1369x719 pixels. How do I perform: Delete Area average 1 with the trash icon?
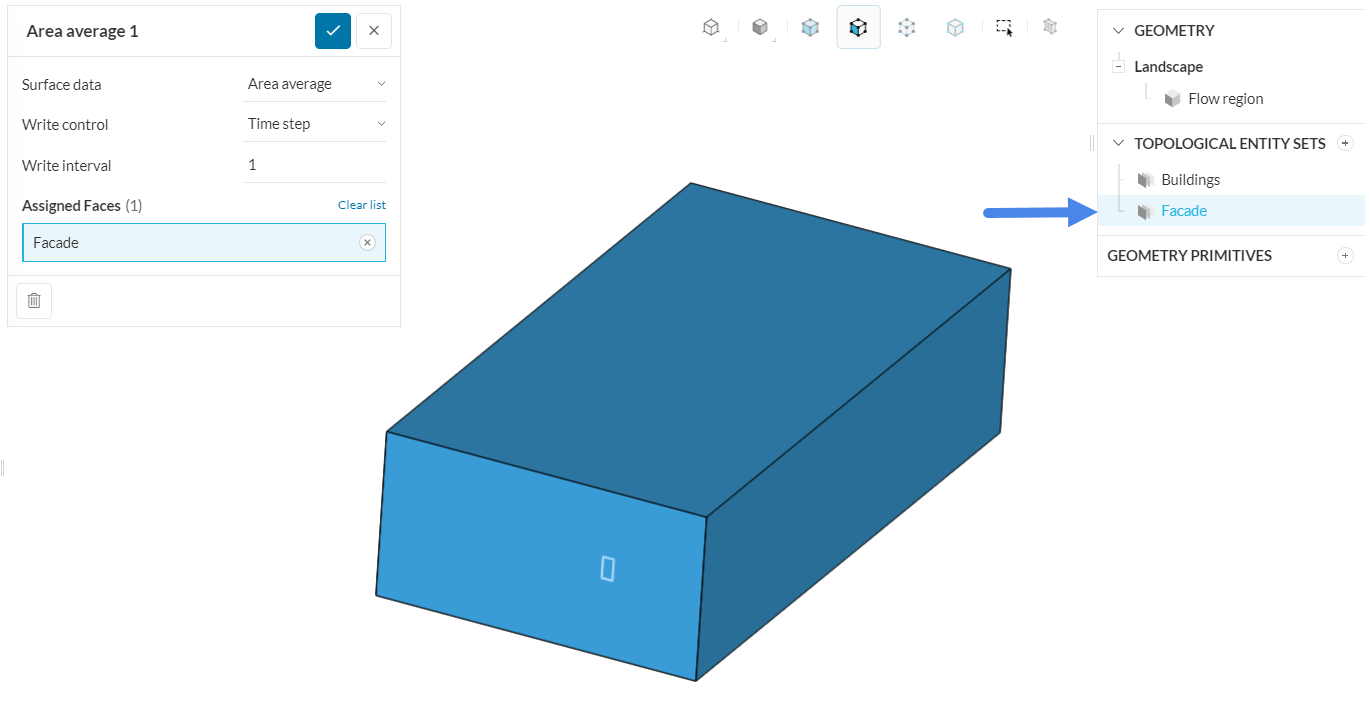34,300
